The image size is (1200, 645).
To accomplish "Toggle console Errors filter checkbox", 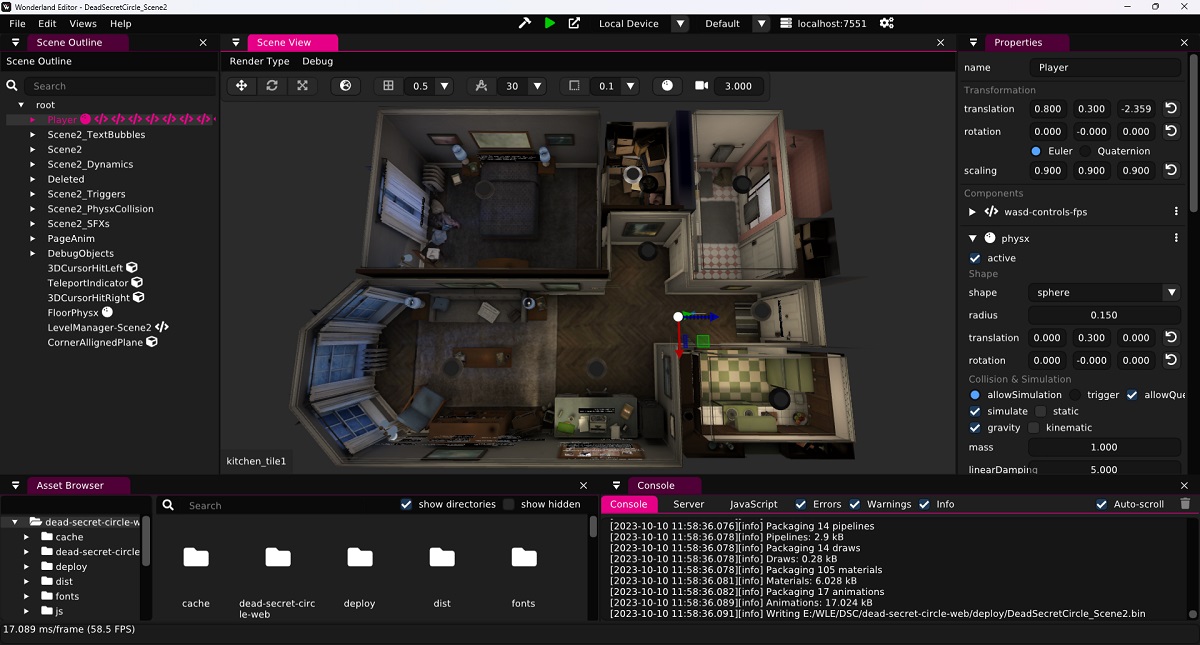I will tap(801, 504).
